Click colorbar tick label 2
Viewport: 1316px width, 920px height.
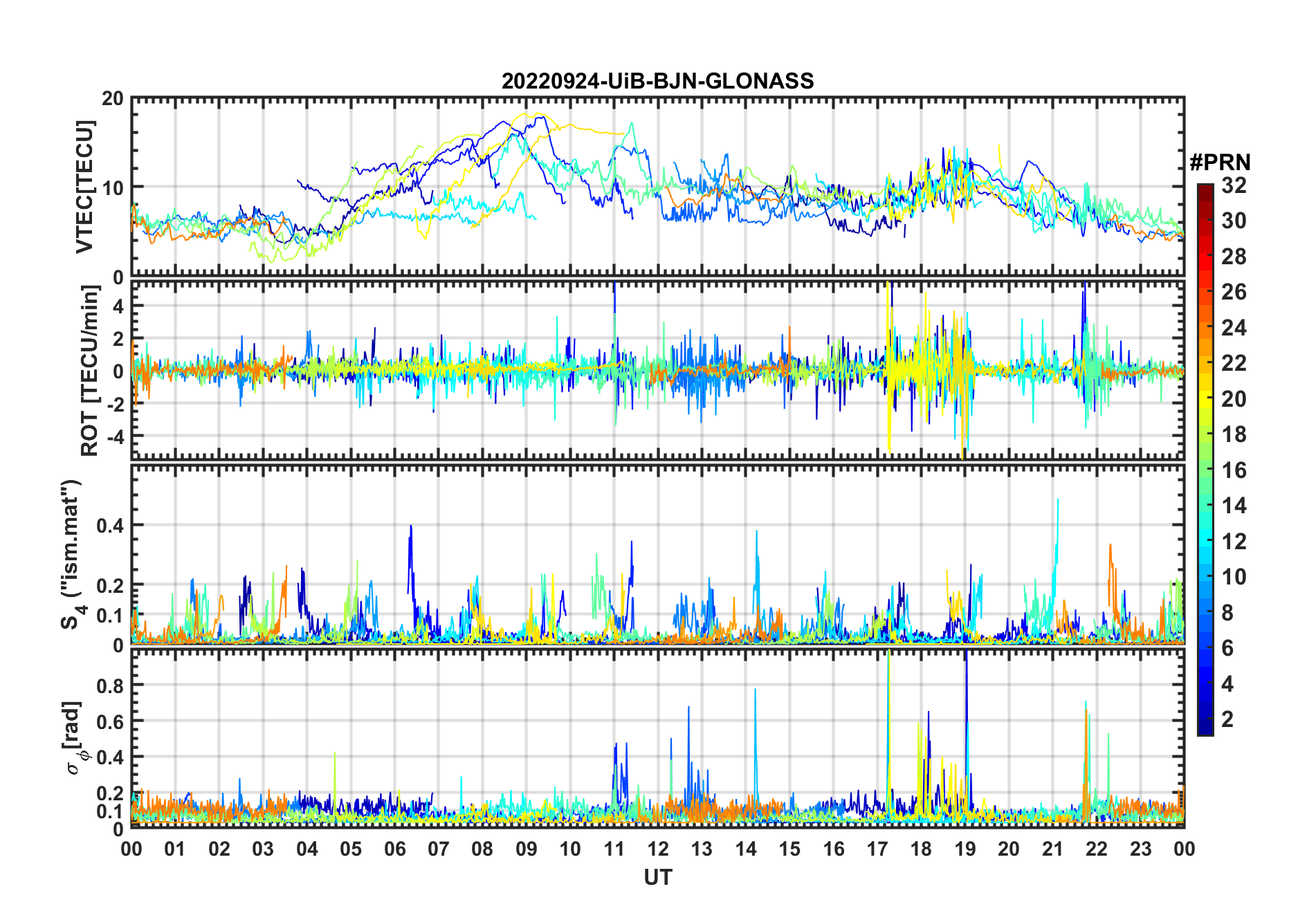click(1227, 719)
